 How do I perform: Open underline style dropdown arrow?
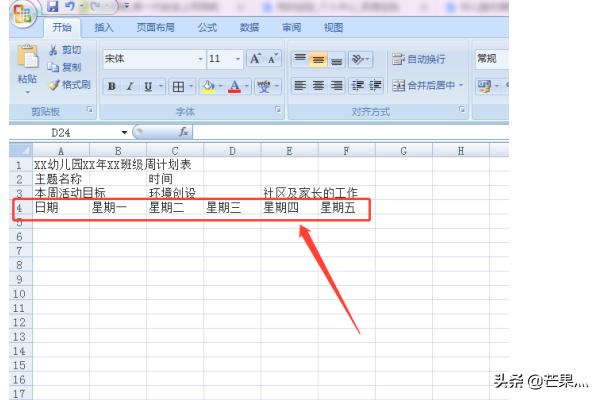pyautogui.click(x=161, y=87)
